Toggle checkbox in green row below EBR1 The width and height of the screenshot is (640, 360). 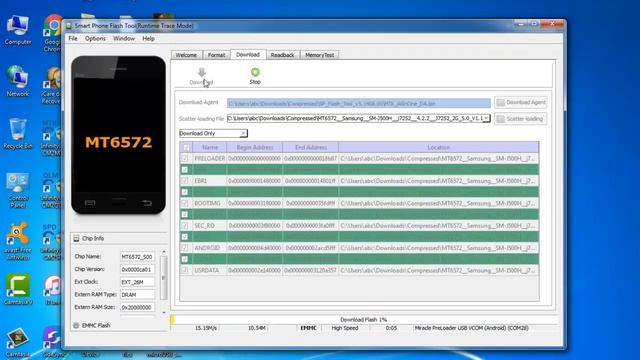[x=185, y=192]
